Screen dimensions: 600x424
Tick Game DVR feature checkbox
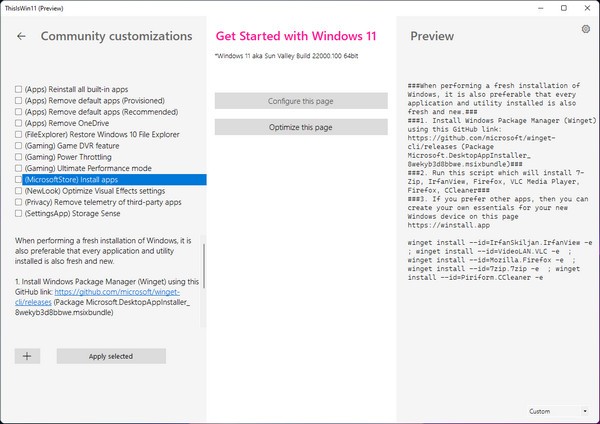[19, 146]
